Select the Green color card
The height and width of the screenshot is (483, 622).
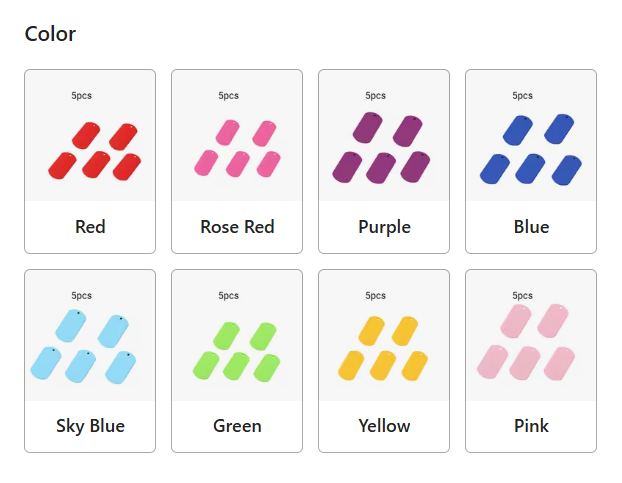(237, 361)
